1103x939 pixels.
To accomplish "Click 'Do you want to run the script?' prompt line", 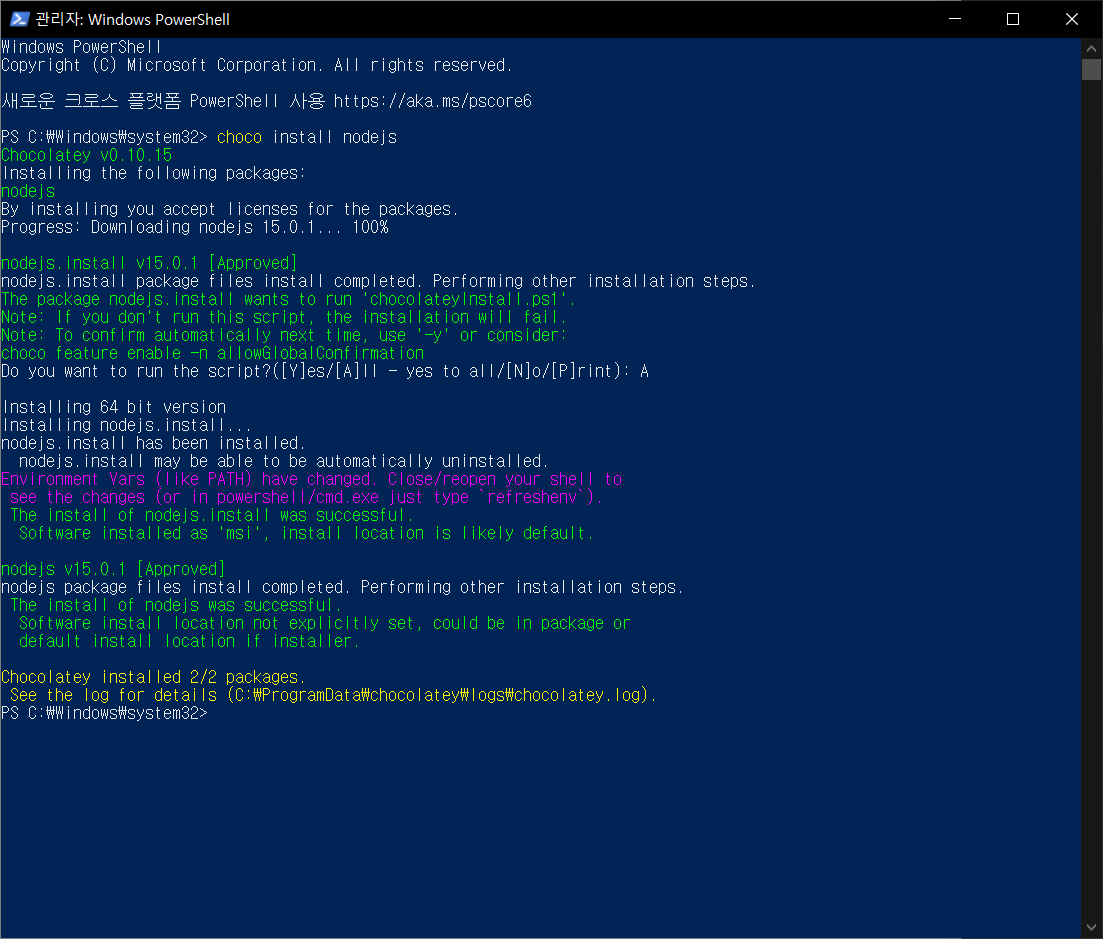I will [x=325, y=371].
